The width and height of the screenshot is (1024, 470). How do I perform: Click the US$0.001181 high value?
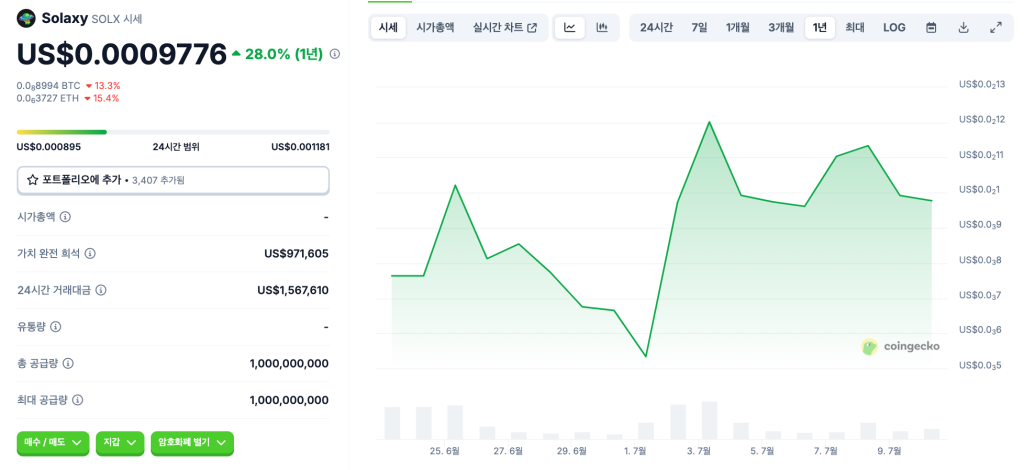point(300,146)
